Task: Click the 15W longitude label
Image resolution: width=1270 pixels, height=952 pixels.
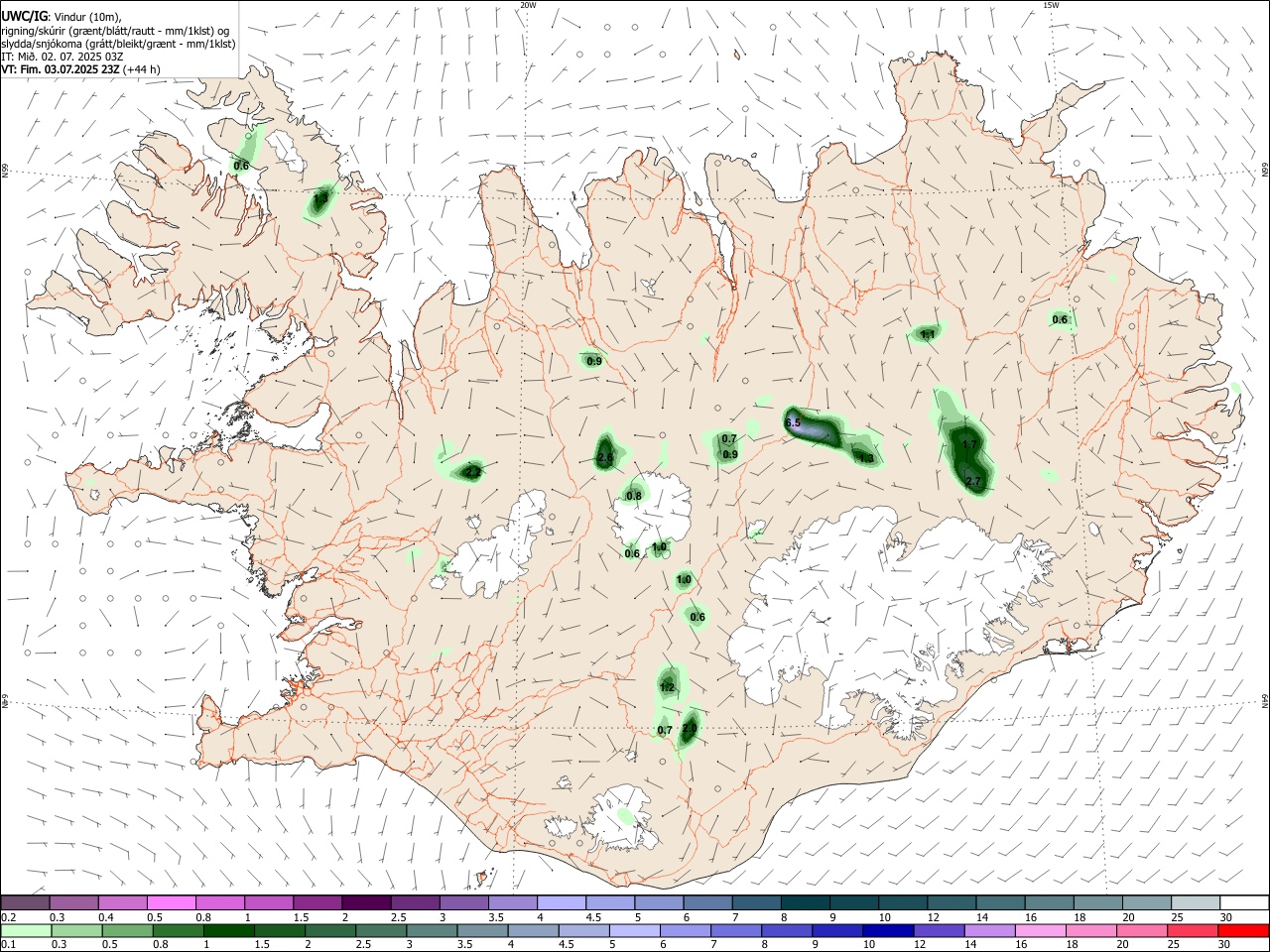Action: 1052,5
